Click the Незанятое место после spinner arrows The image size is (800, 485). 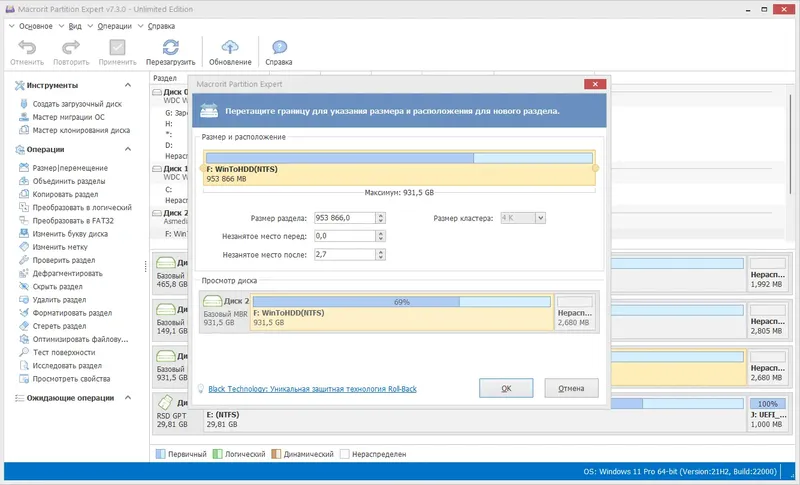[381, 254]
